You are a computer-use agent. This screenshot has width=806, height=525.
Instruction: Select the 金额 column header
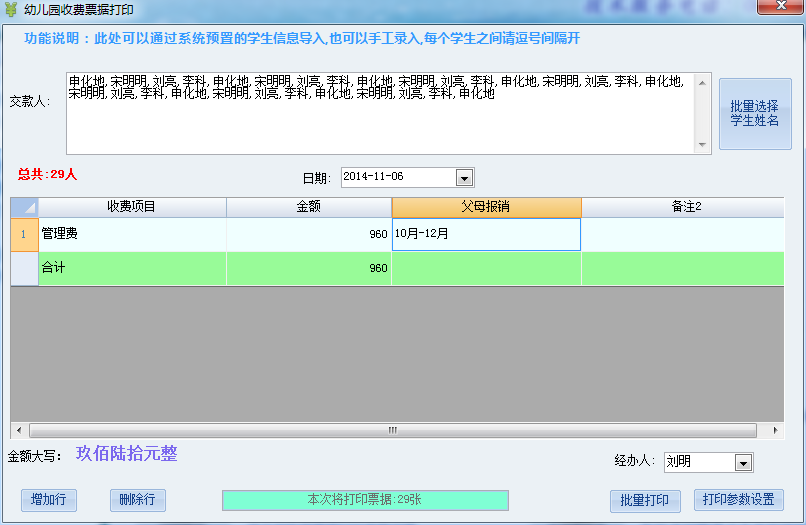click(x=308, y=207)
